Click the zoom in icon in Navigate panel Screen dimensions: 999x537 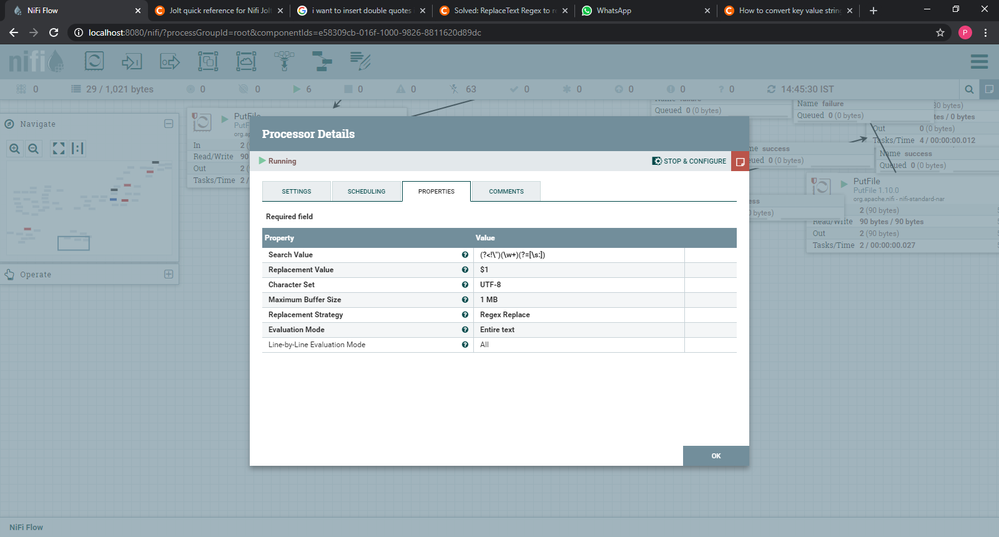coord(15,148)
